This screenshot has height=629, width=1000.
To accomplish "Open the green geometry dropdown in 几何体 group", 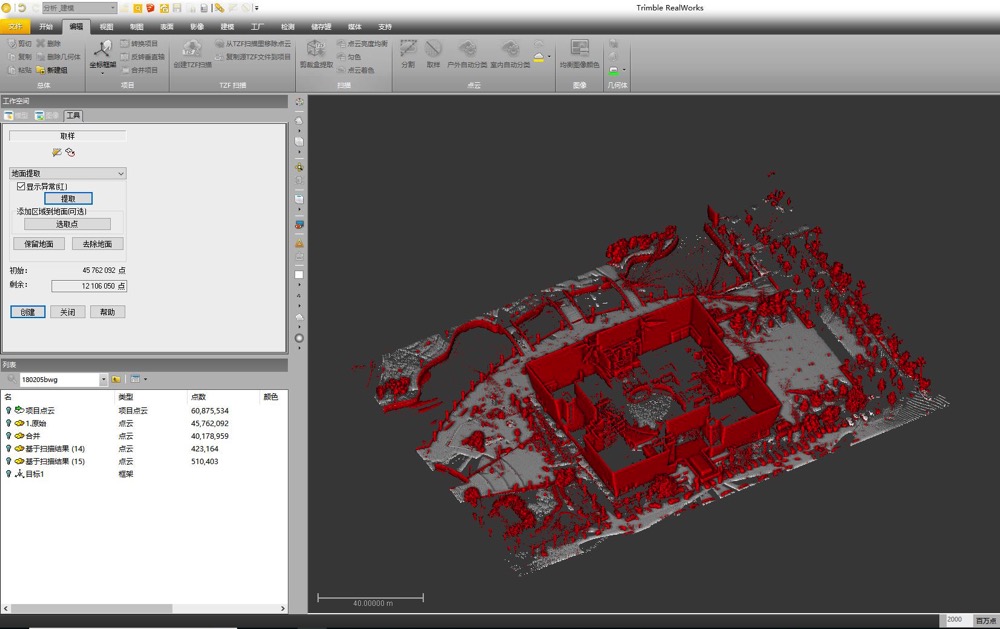I will [624, 70].
